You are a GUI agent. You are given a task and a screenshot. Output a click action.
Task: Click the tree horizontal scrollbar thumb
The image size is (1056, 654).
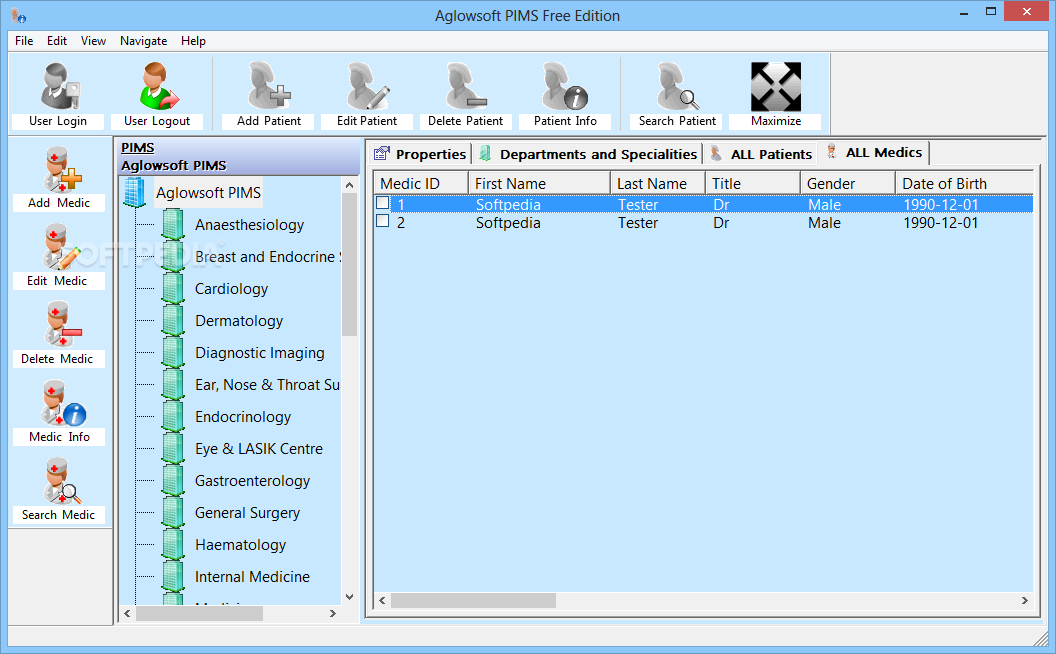(199, 613)
